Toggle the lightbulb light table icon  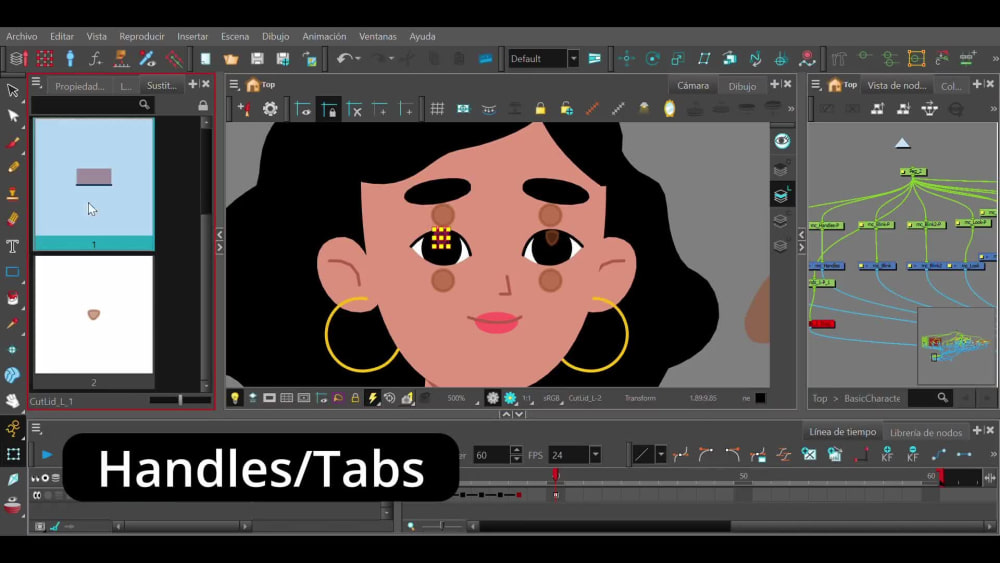coord(235,398)
